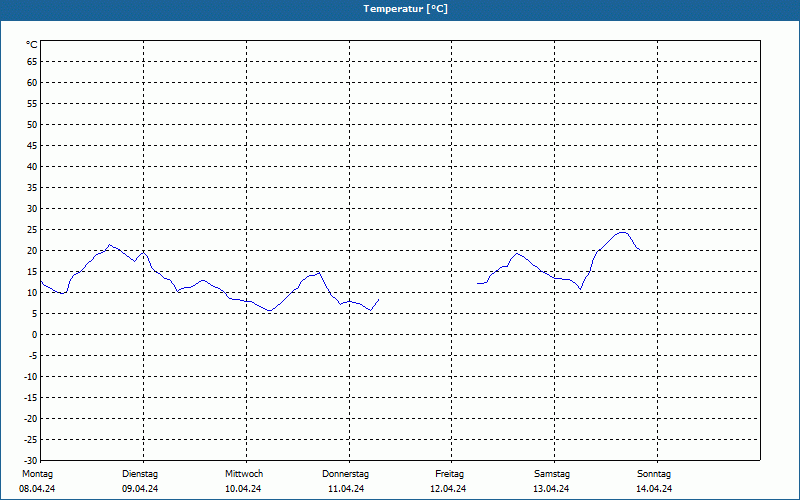Click the '65' y-axis value

coord(32,62)
